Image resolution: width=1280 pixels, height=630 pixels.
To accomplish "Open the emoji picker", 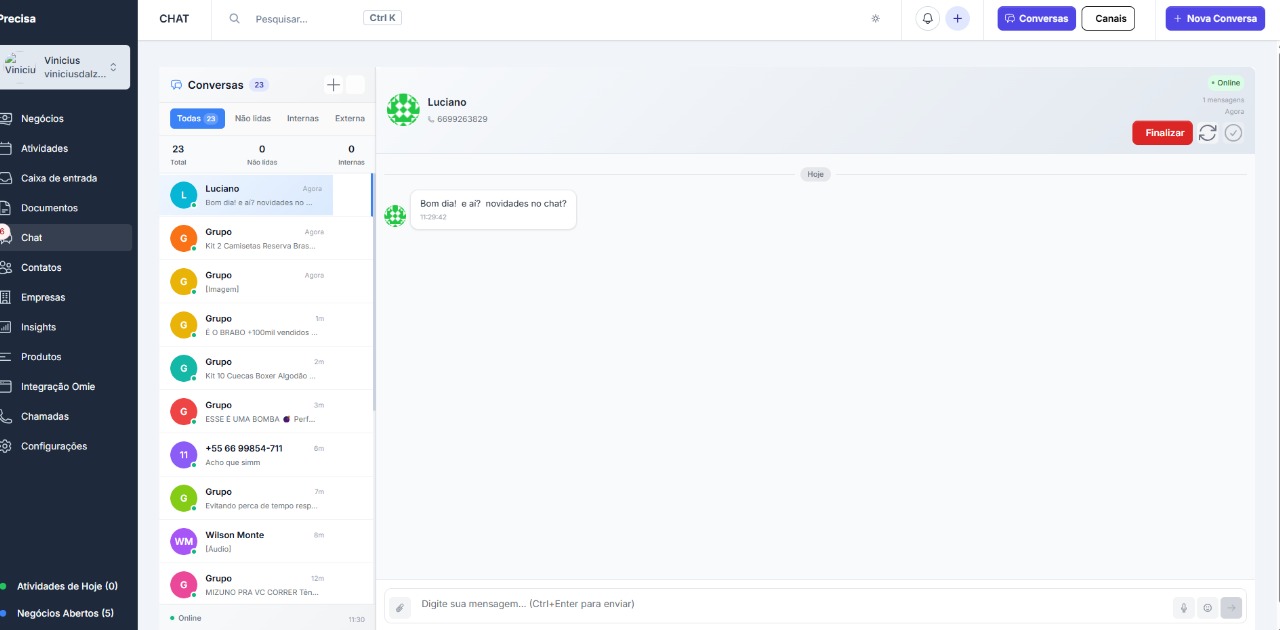I will click(1208, 607).
